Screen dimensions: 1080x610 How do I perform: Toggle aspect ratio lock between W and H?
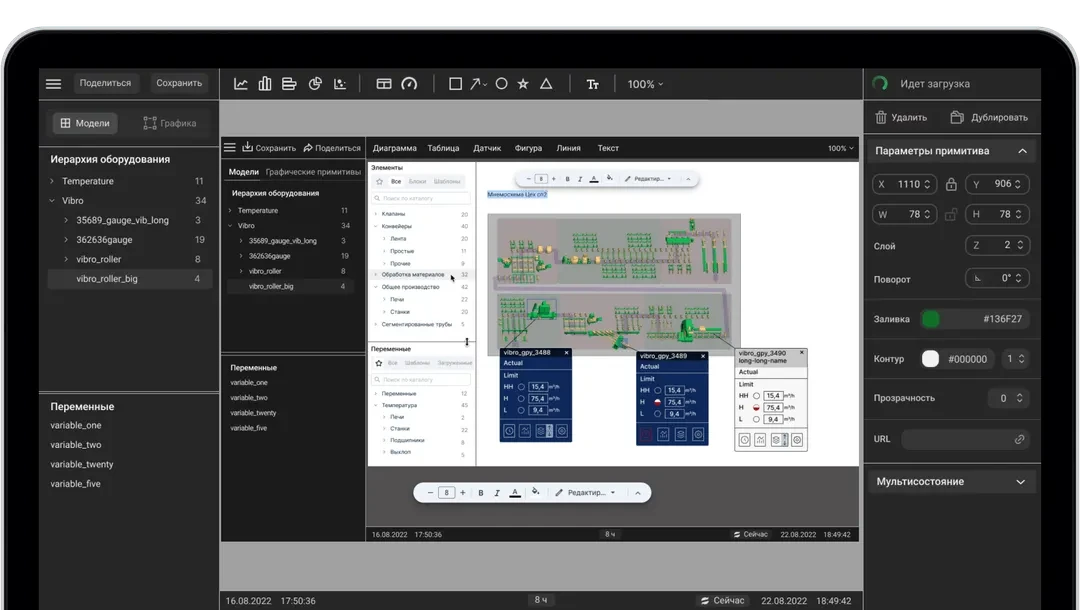(x=951, y=215)
